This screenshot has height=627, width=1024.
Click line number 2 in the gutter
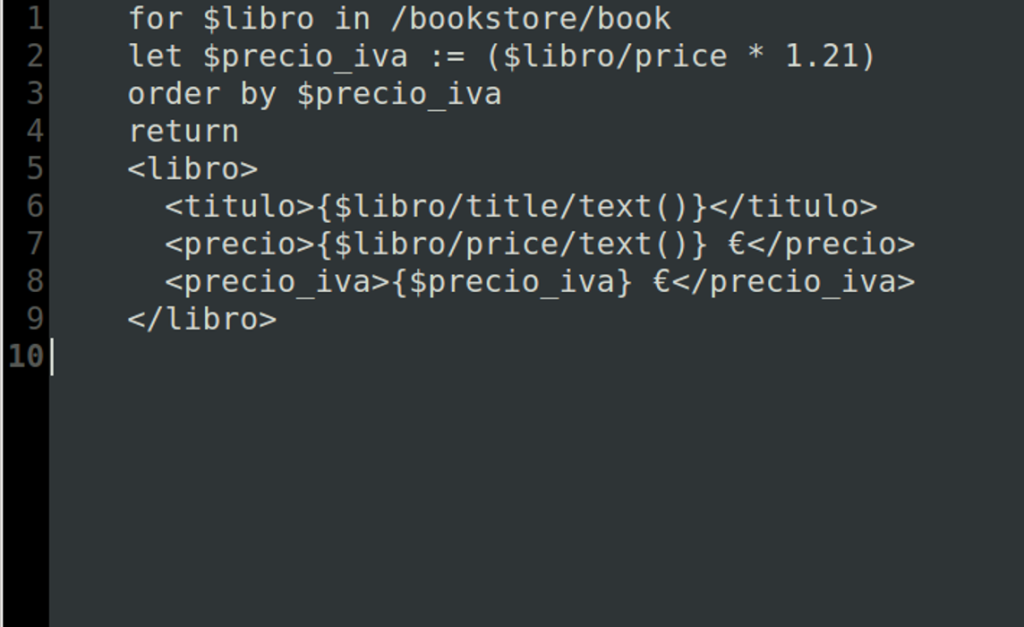[x=35, y=56]
